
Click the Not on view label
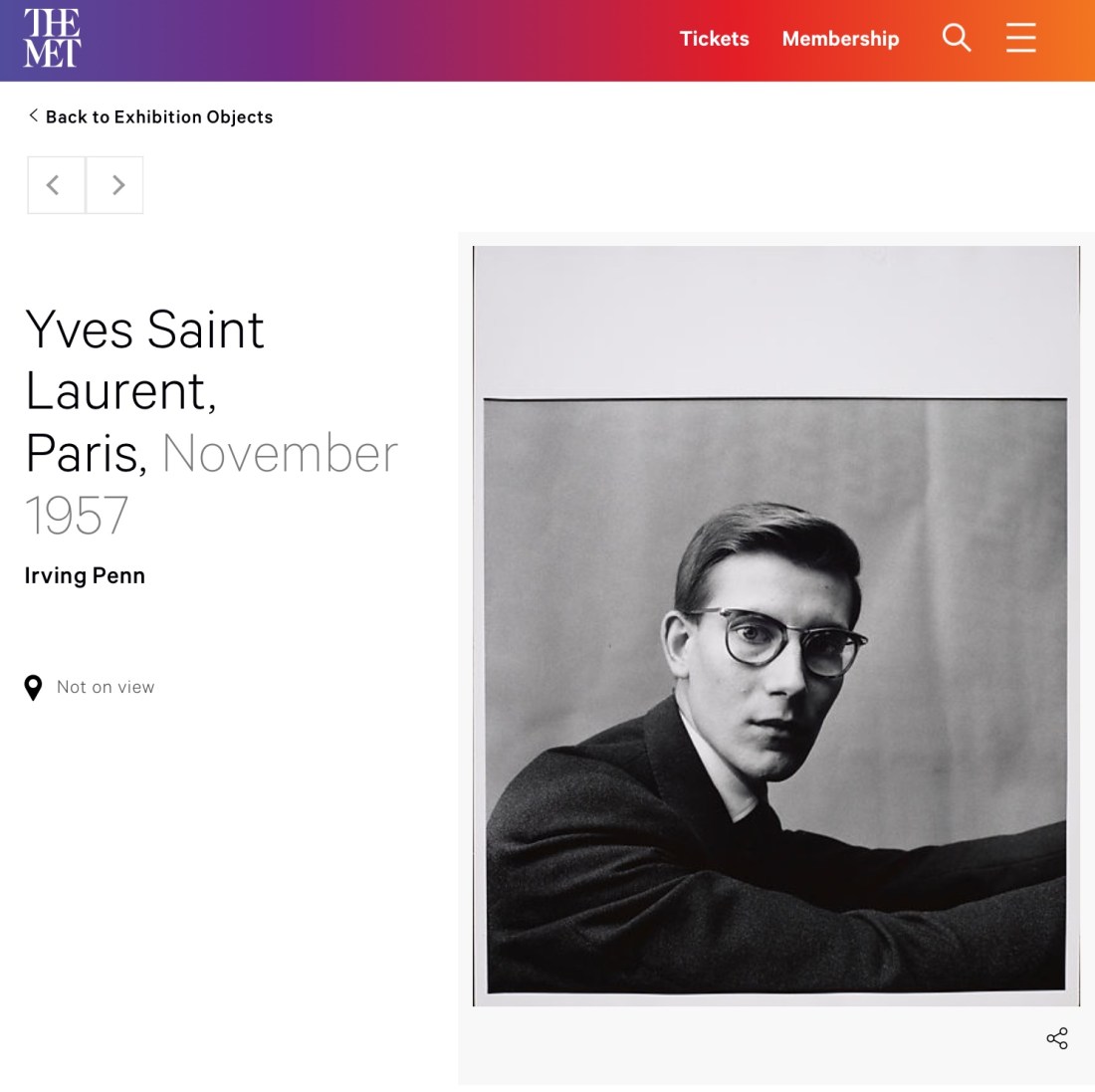point(106,687)
